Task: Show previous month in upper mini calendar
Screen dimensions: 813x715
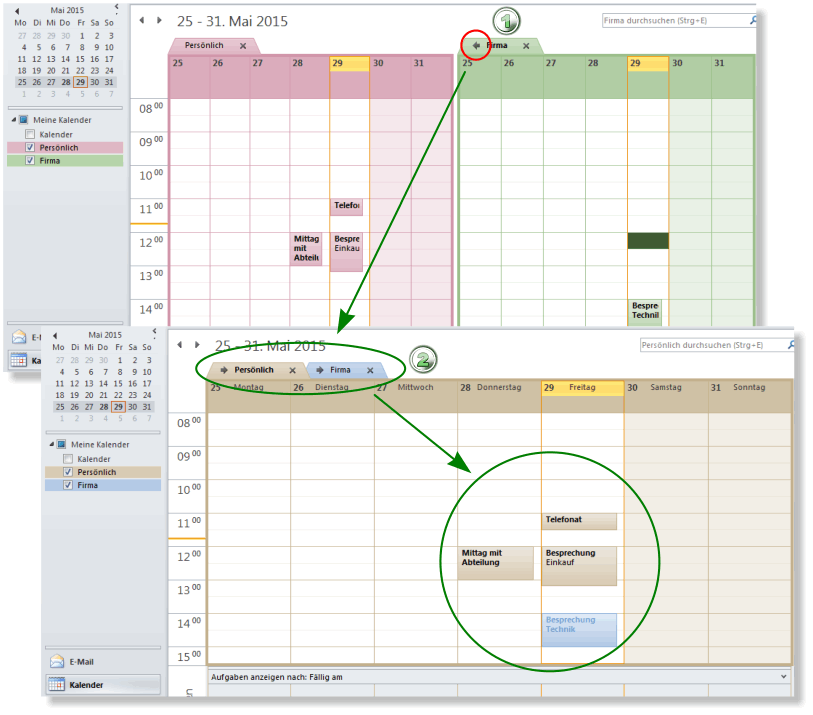Action: pyautogui.click(x=16, y=10)
